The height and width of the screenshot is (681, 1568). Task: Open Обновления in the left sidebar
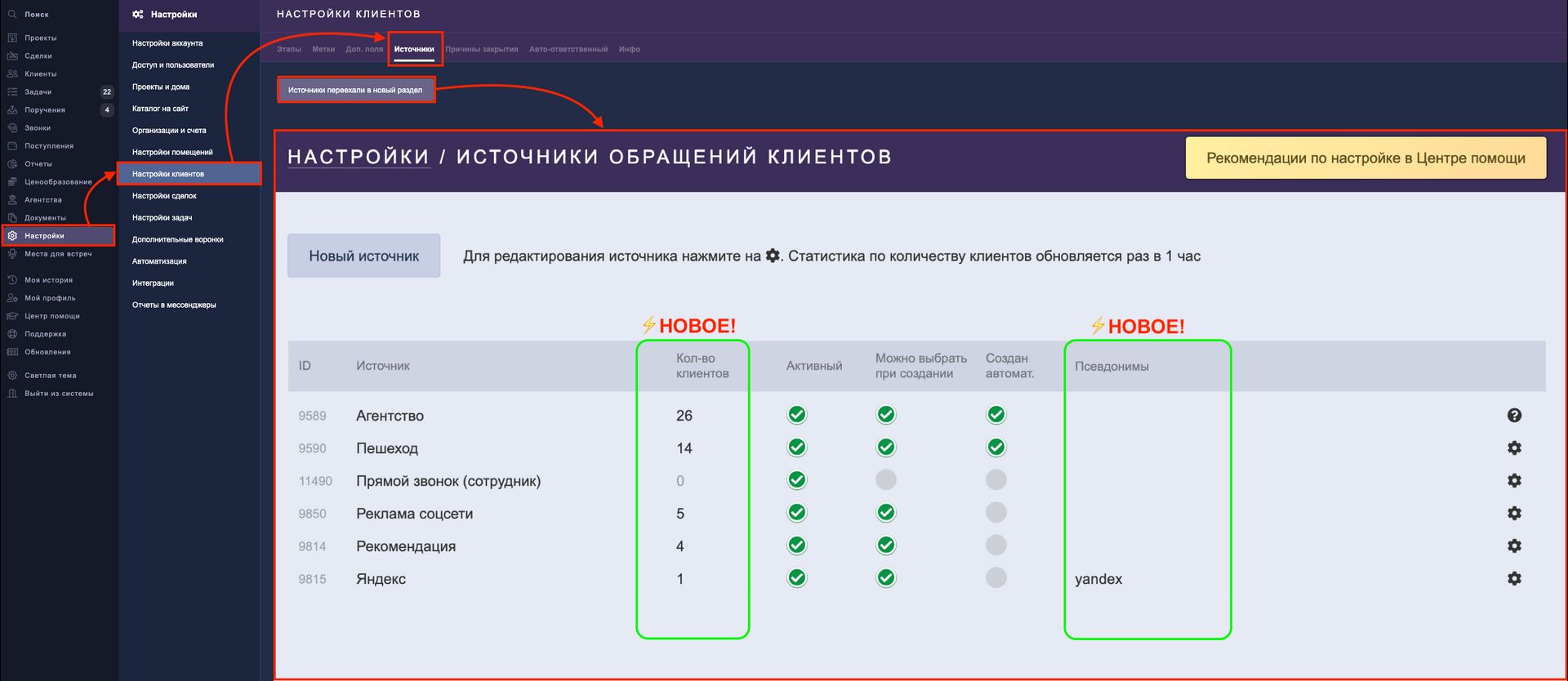point(47,351)
